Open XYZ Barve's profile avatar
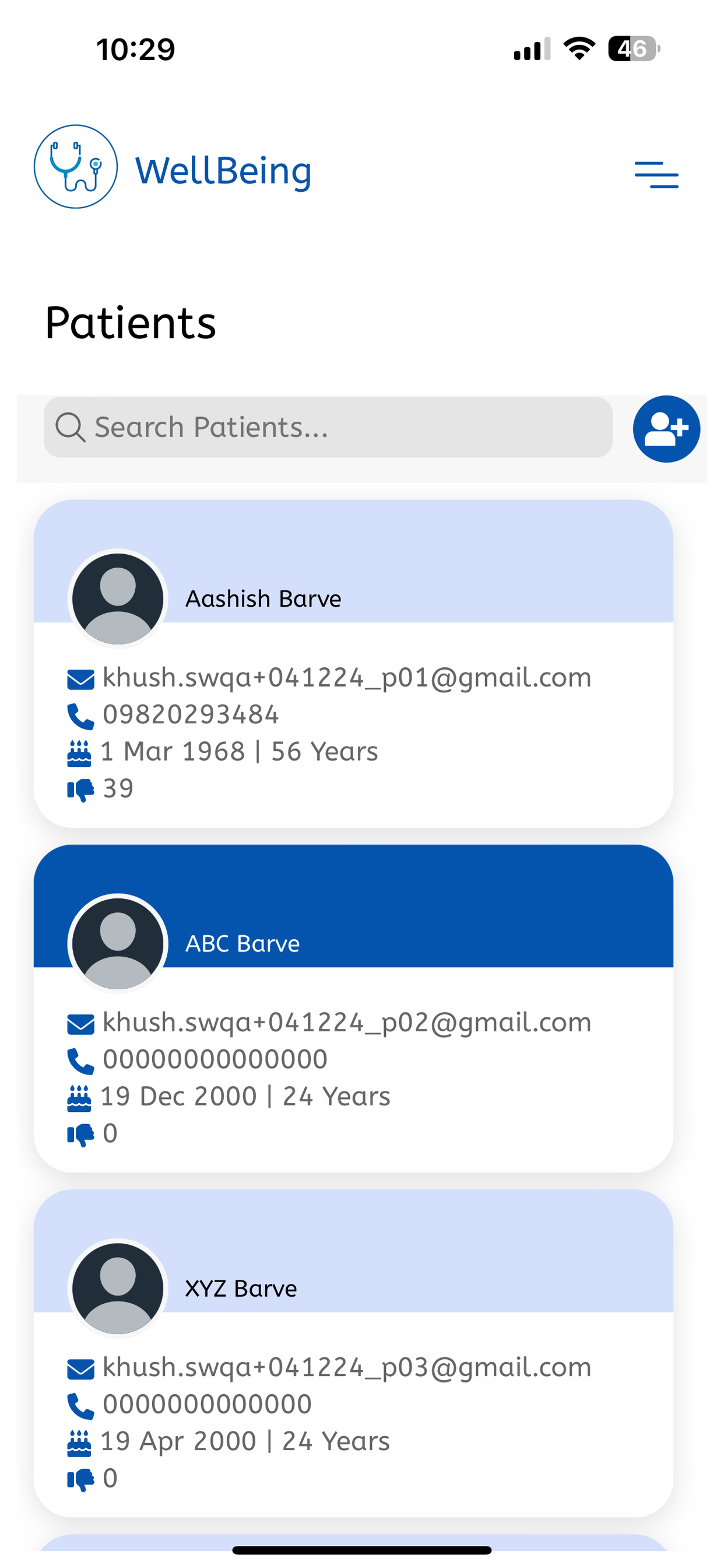This screenshot has height=1568, width=724. coord(117,1289)
